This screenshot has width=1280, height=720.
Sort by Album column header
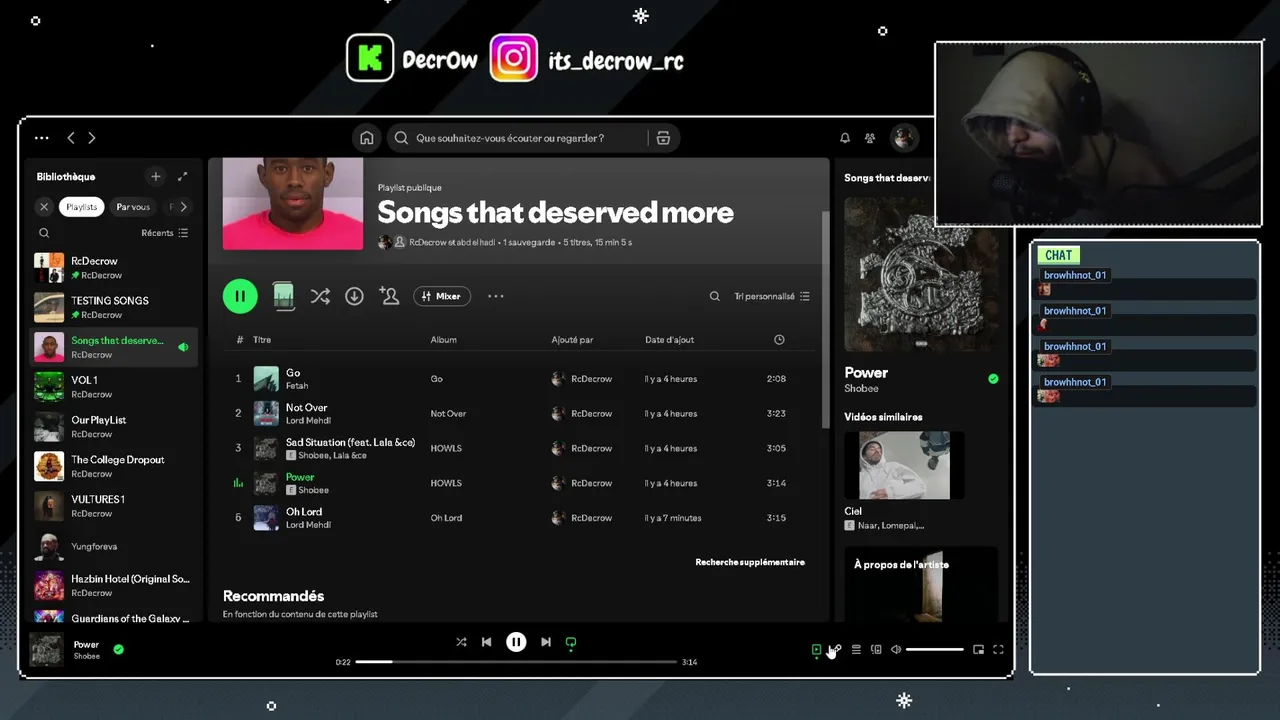click(443, 340)
